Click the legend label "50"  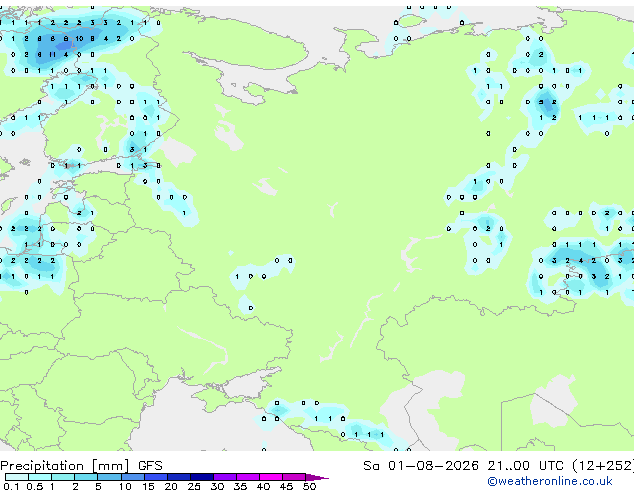click(309, 486)
